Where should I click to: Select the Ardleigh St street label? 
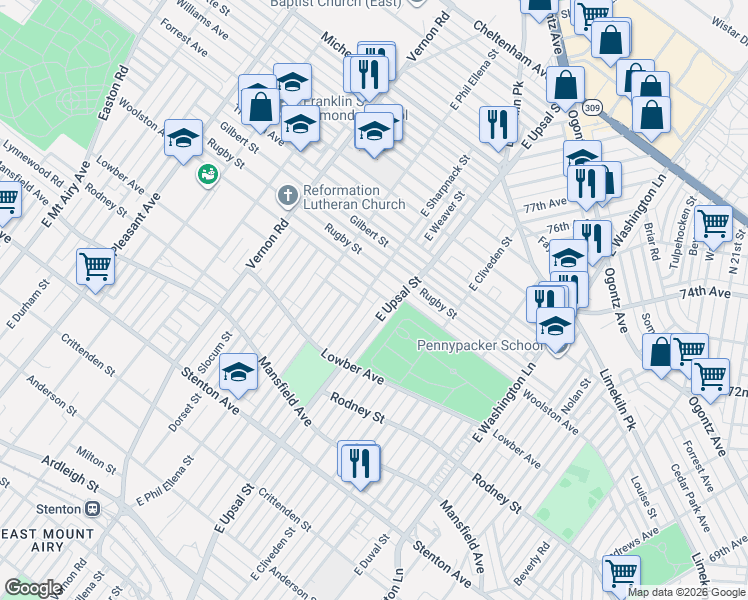tap(70, 474)
